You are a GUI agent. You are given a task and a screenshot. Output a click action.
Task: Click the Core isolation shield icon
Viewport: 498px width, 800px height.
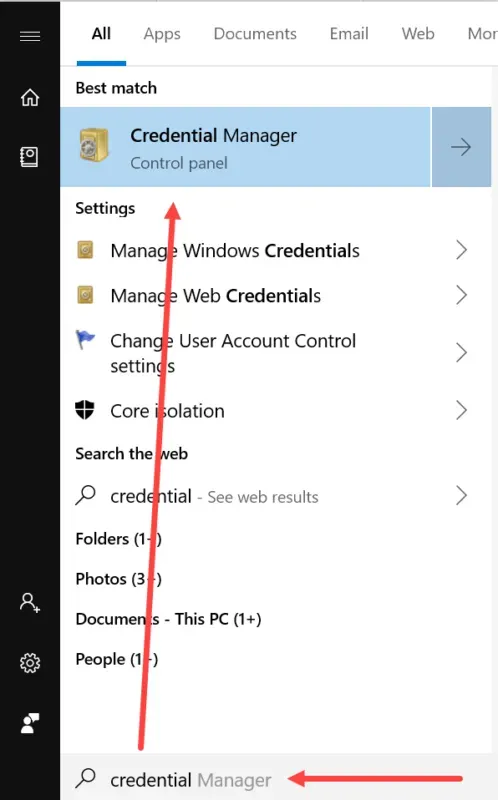[85, 410]
